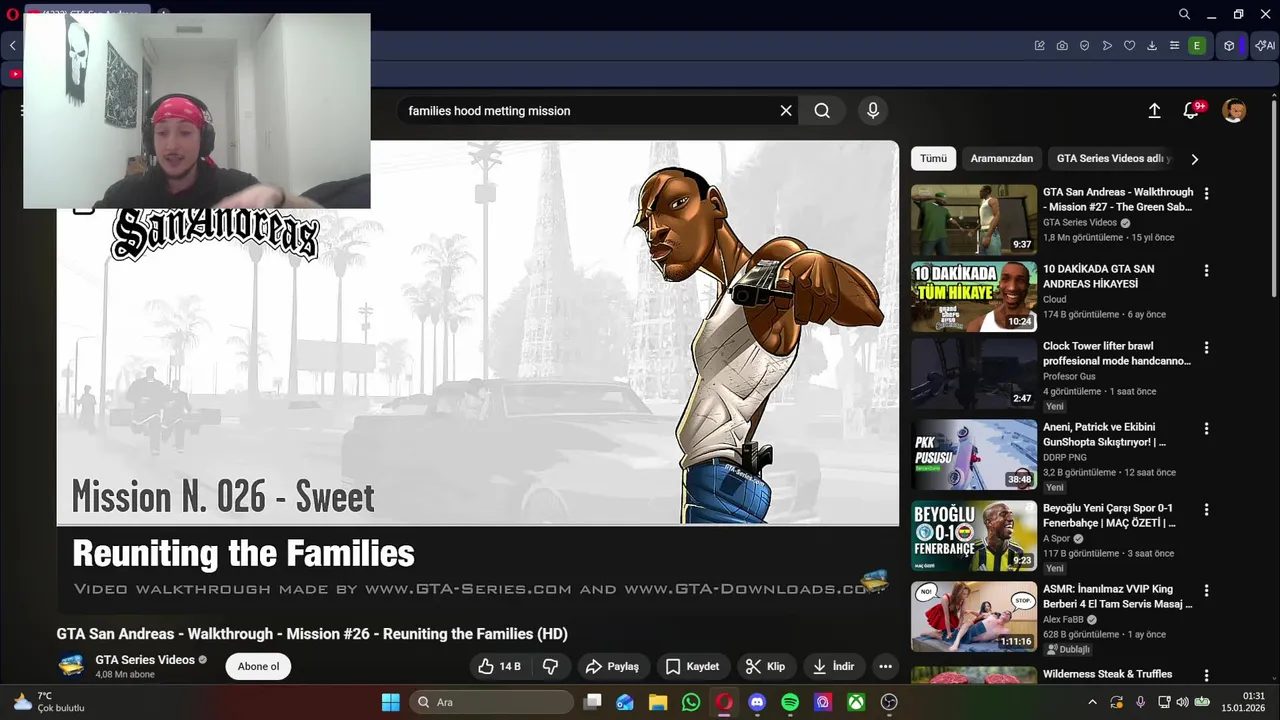Dislike the video with the thumbs-down icon

[x=550, y=666]
